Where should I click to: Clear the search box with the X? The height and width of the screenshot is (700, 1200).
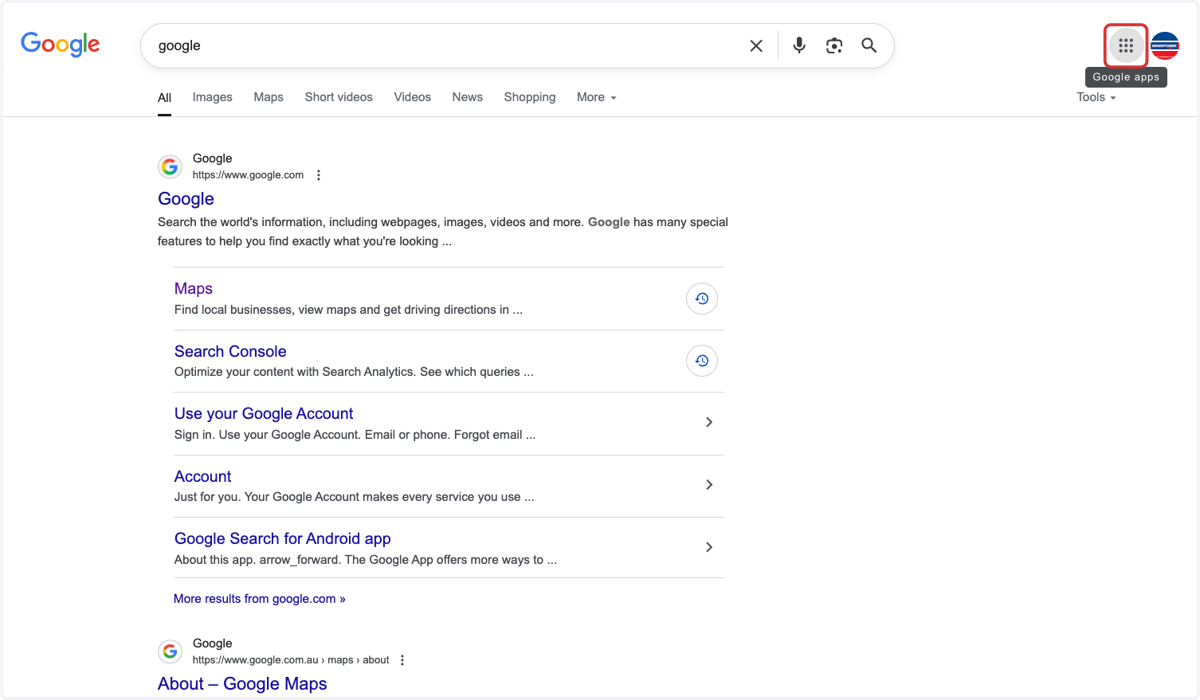point(756,45)
